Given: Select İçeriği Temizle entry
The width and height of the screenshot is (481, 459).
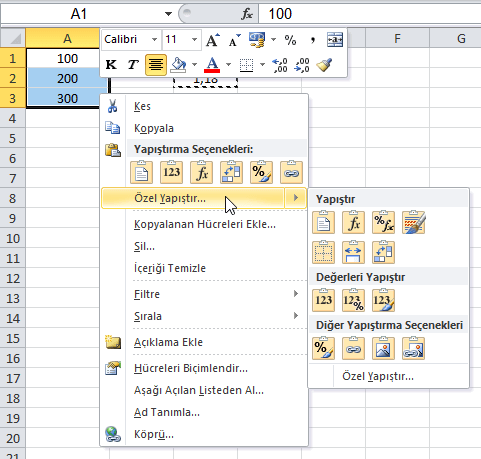Looking at the screenshot, I should pyautogui.click(x=203, y=268).
